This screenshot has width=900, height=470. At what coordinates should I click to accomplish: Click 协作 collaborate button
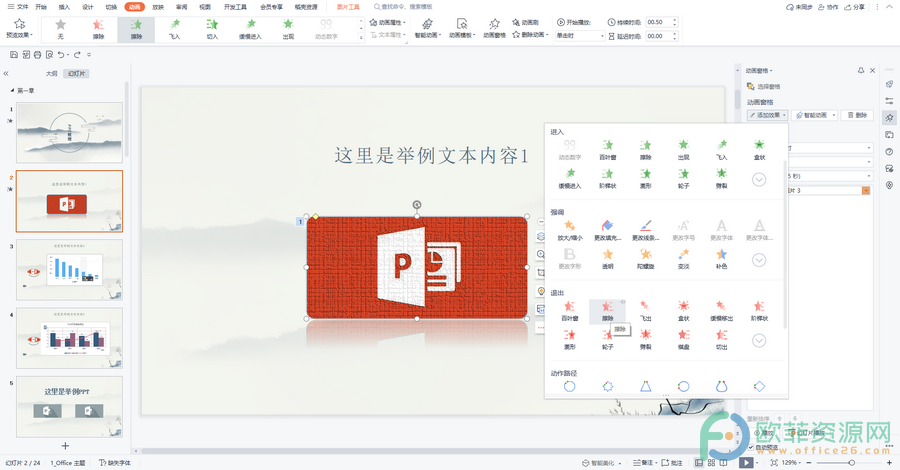(828, 7)
